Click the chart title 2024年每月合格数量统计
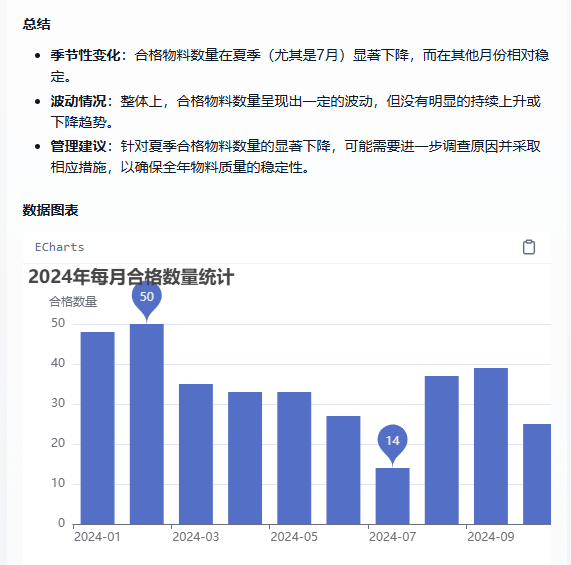Image resolution: width=571 pixels, height=565 pixels. pos(131,277)
